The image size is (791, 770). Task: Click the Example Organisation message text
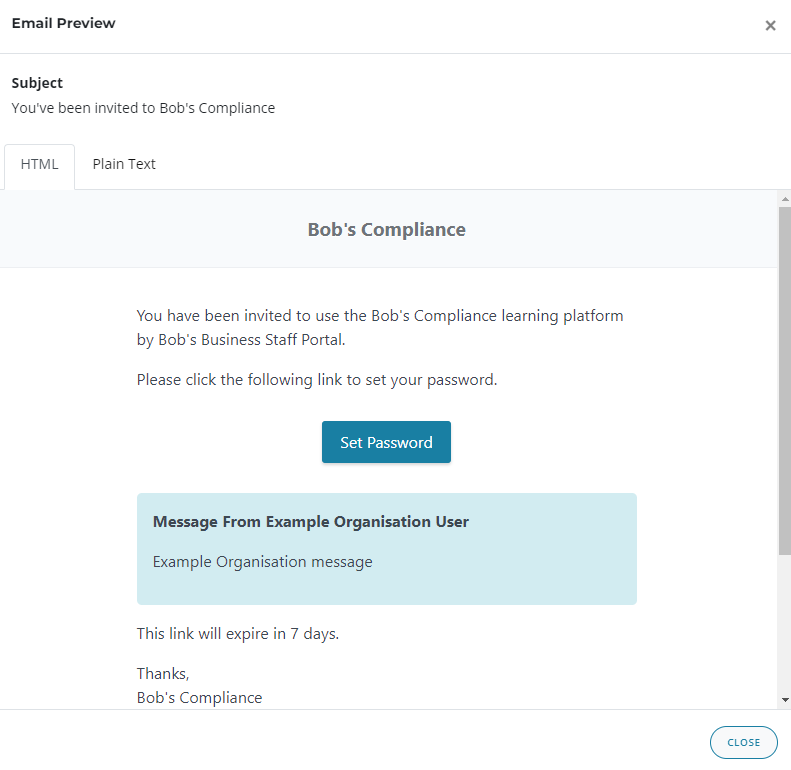pos(262,562)
